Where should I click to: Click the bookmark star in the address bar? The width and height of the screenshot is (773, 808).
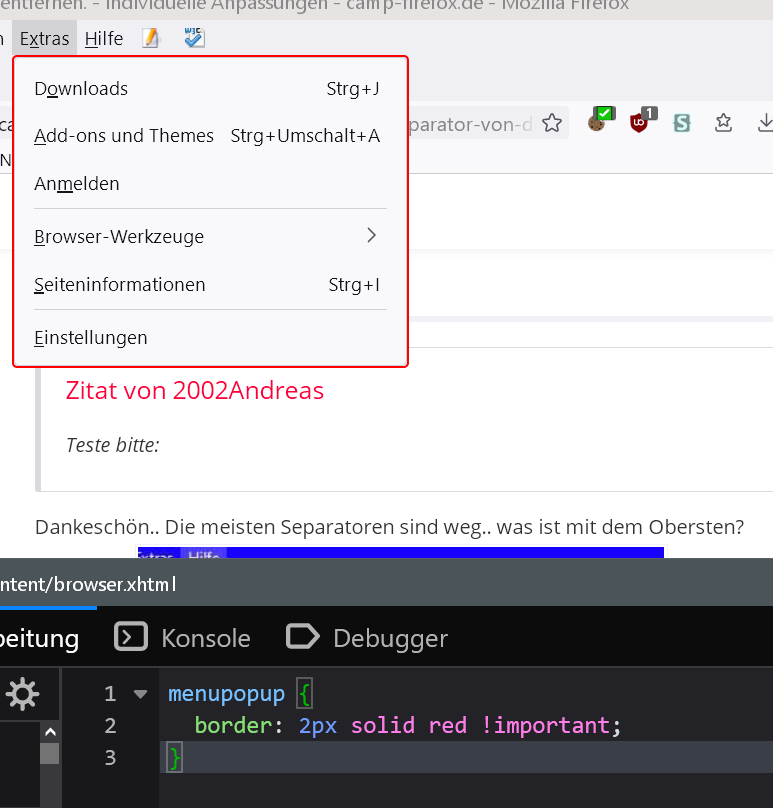(552, 123)
